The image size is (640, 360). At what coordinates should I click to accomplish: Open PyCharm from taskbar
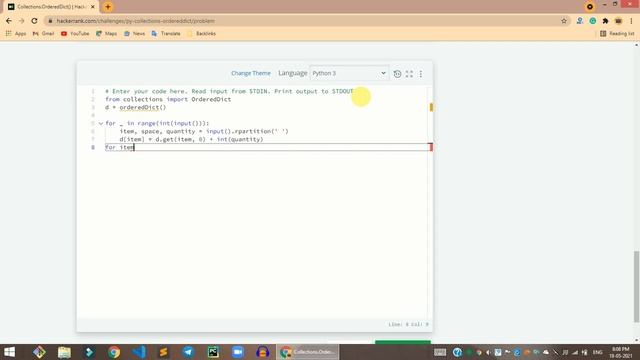213,352
